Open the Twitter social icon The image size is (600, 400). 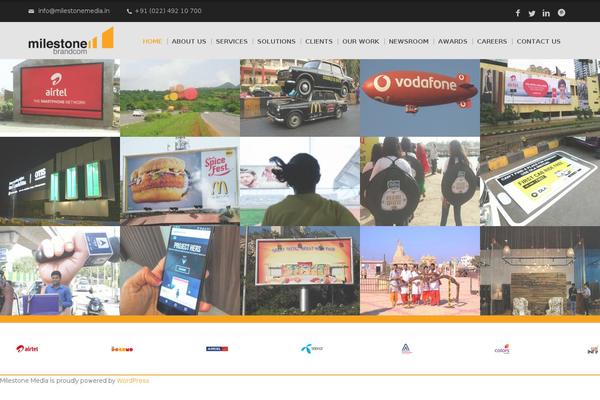tap(532, 13)
